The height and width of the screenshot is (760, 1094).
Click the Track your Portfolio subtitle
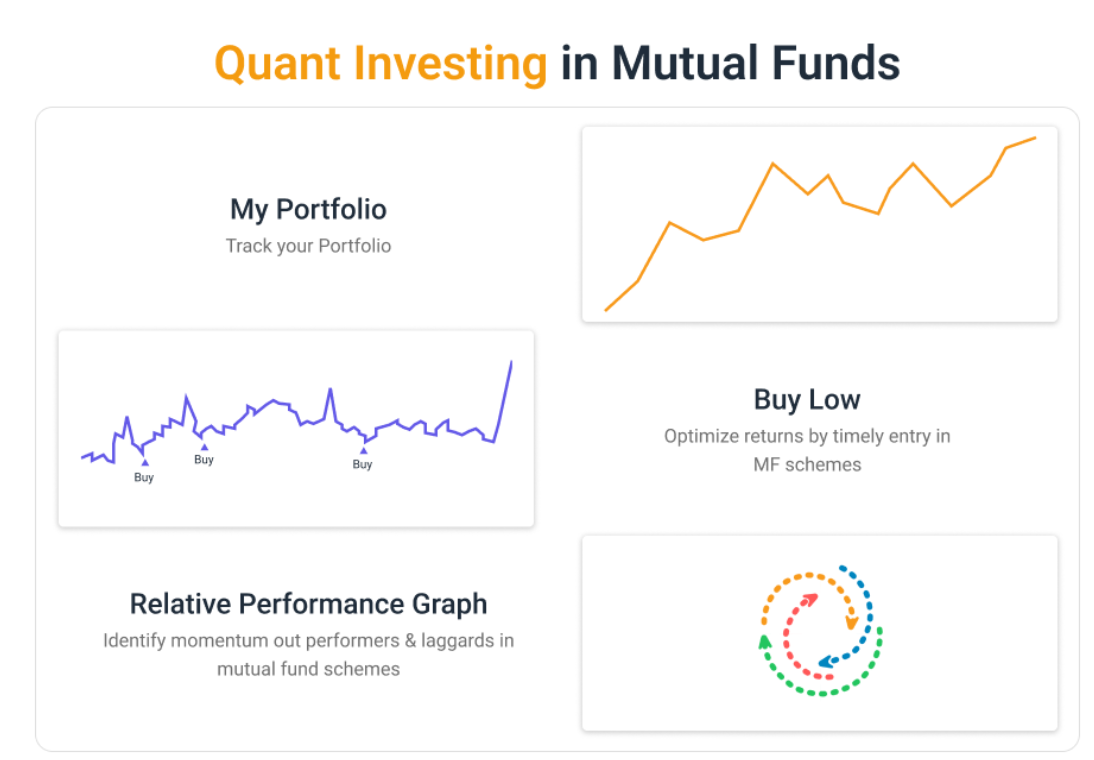click(308, 246)
